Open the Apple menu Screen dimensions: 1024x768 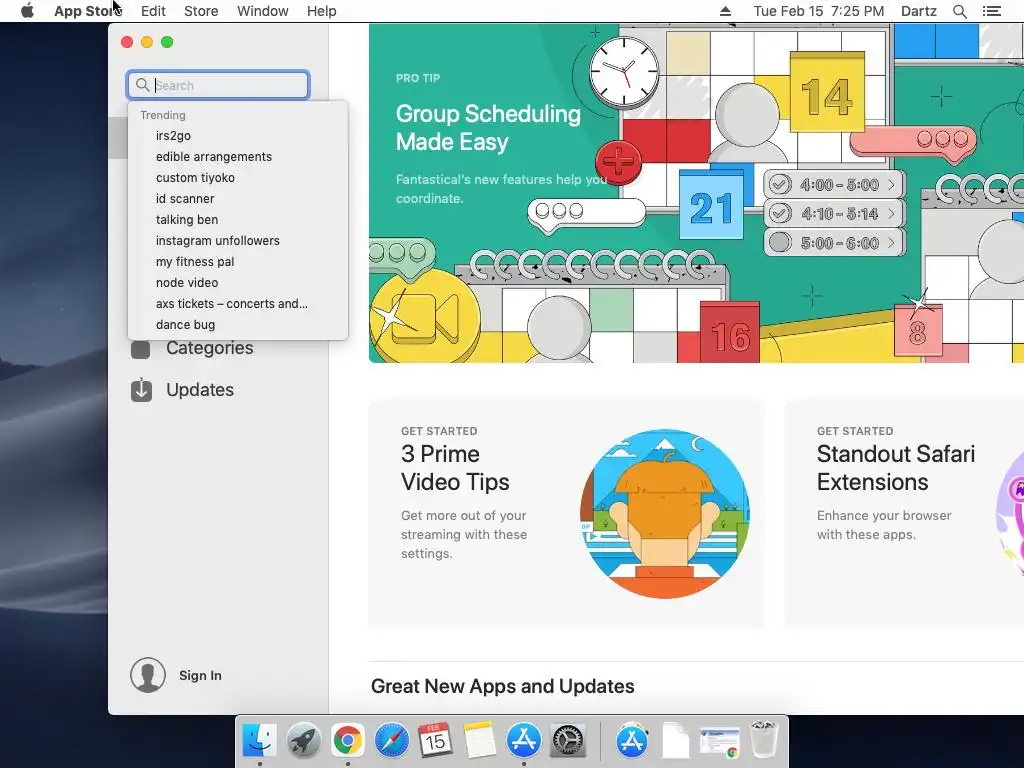[x=27, y=11]
